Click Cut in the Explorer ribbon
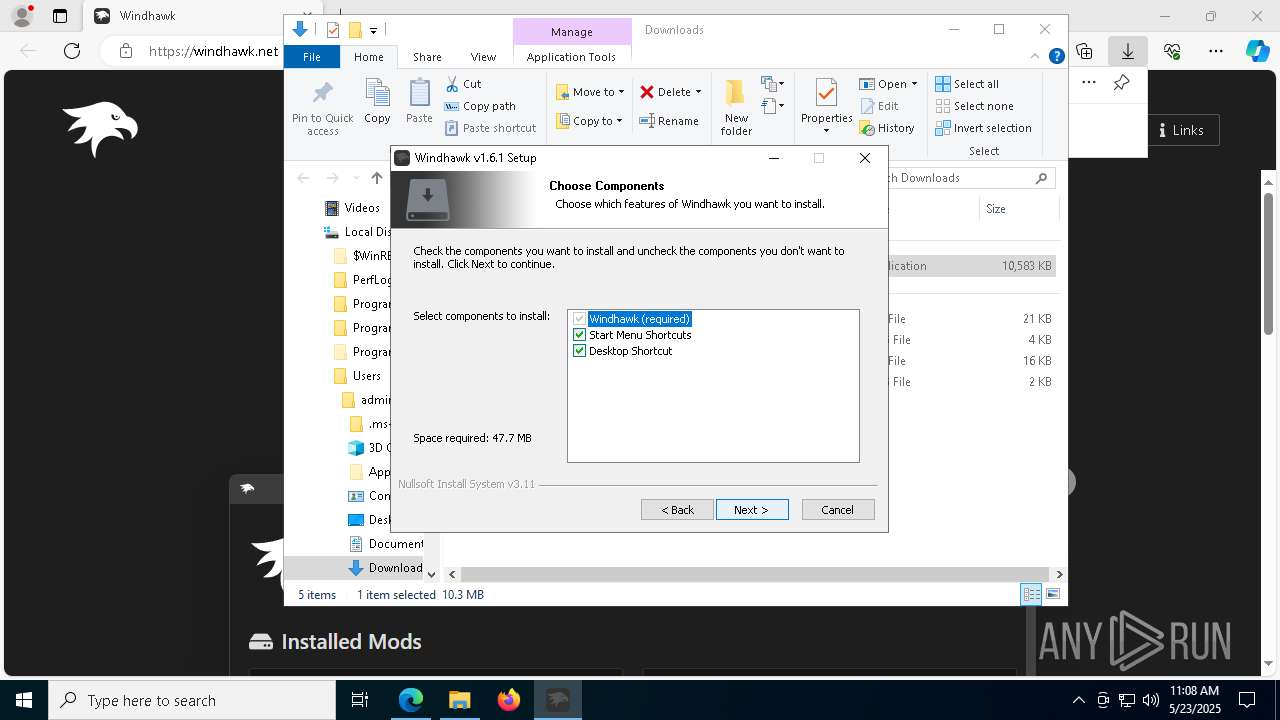Image resolution: width=1280 pixels, height=720 pixels. [x=463, y=84]
